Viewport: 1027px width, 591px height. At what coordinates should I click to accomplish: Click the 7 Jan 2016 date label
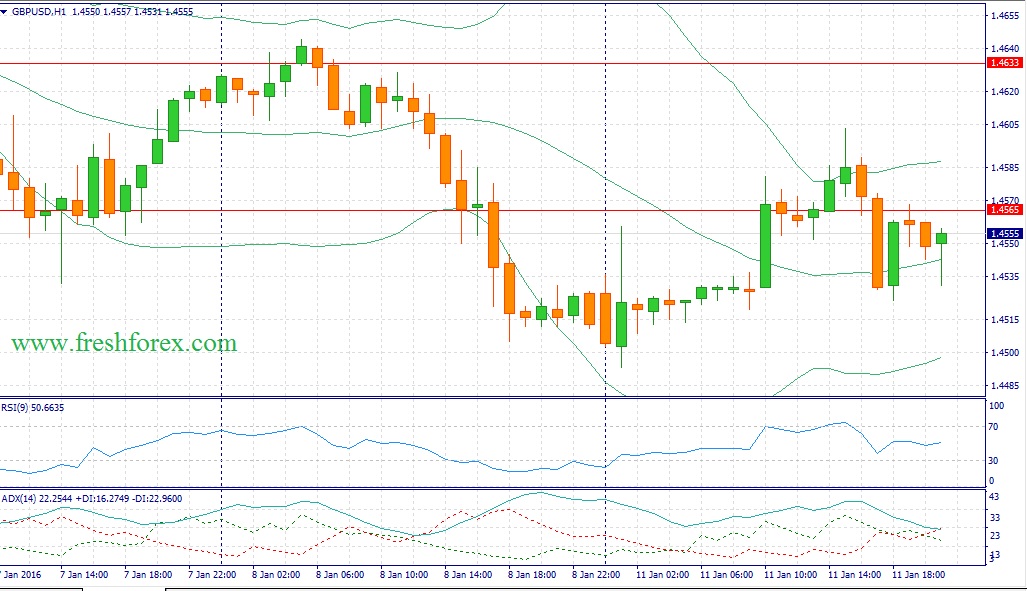pyautogui.click(x=20, y=575)
